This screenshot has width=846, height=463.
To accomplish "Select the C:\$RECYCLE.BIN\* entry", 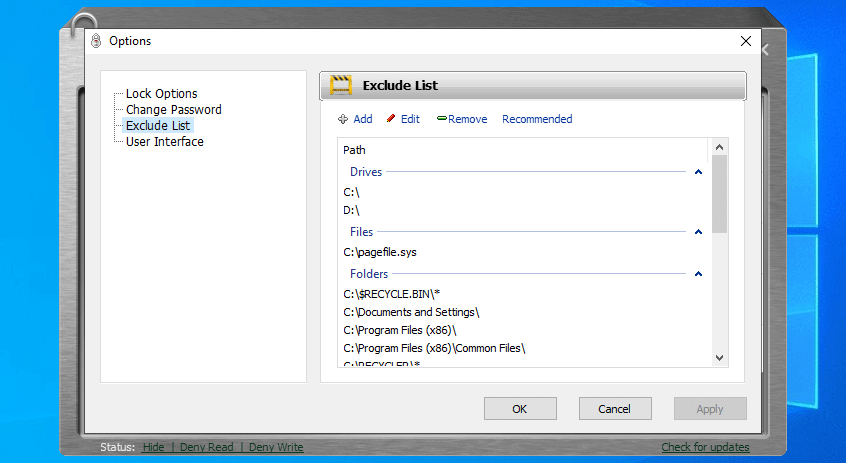I will [x=392, y=294].
